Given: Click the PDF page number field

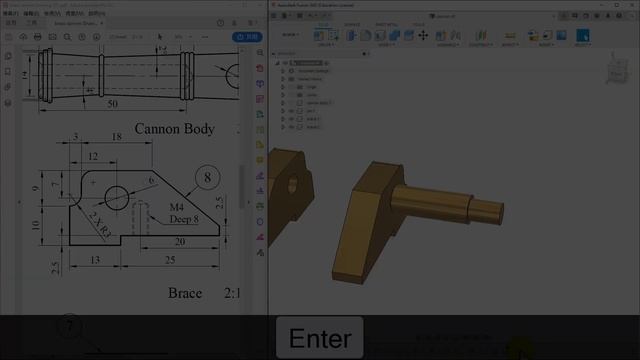Looking at the screenshot, I should (118, 37).
